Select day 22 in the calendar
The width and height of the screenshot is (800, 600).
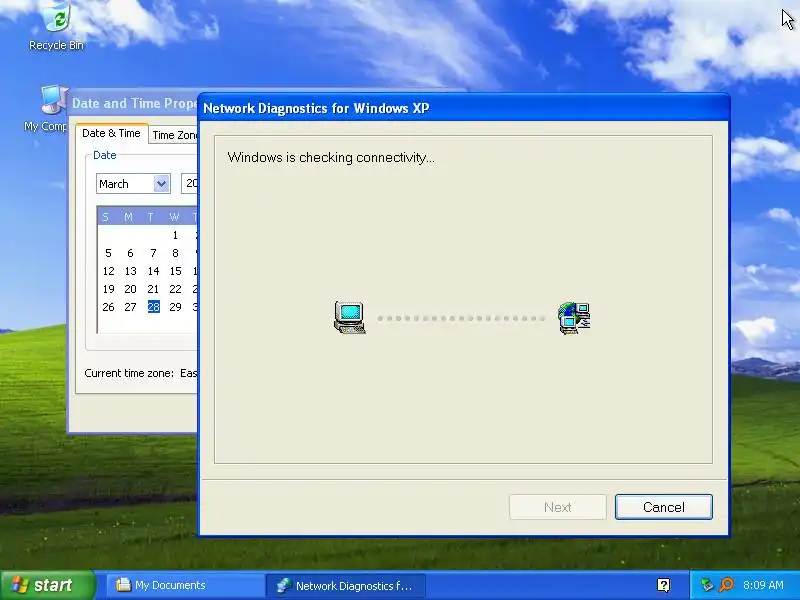[x=176, y=289]
